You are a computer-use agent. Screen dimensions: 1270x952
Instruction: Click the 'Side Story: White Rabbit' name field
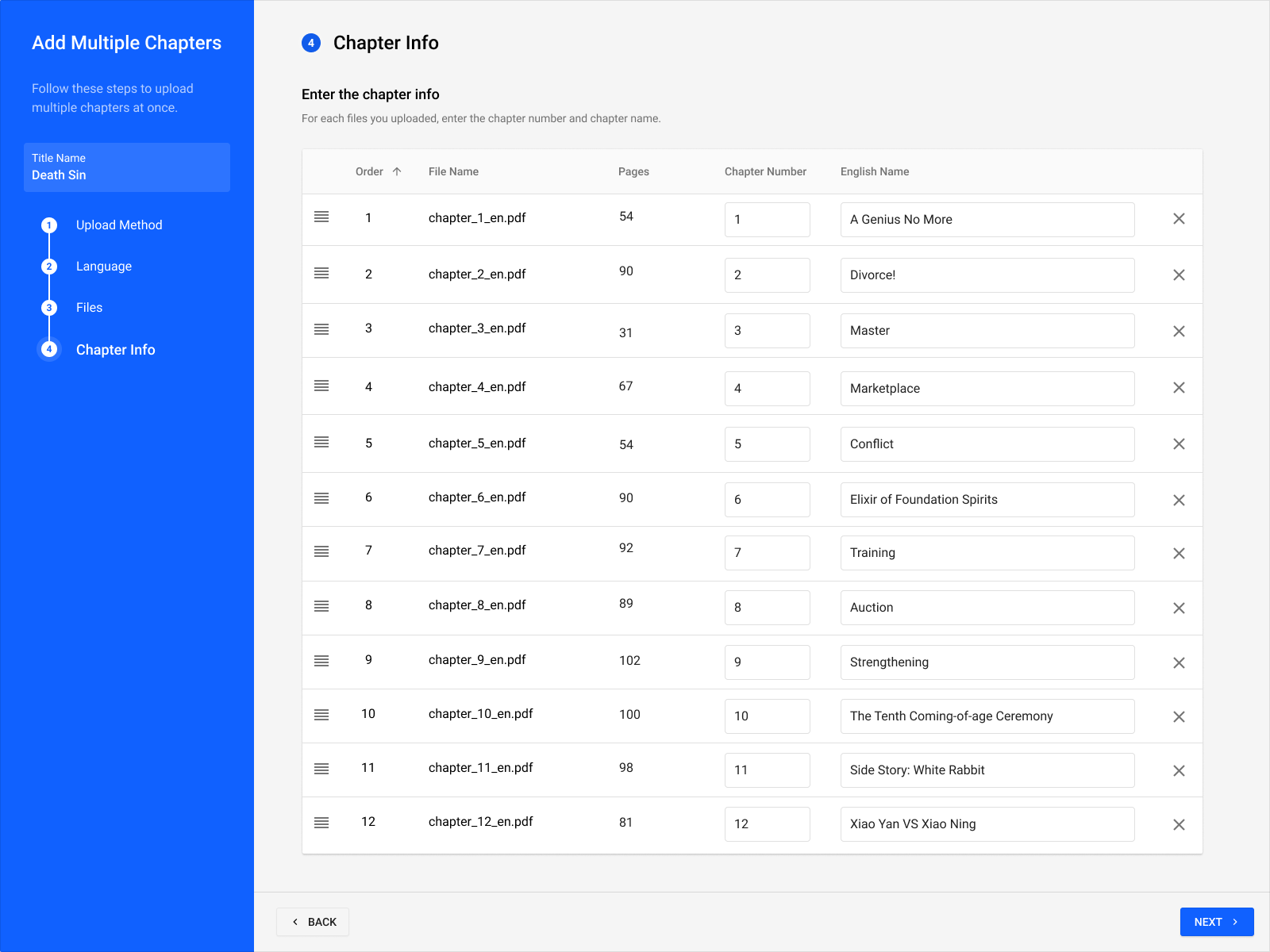(x=987, y=770)
